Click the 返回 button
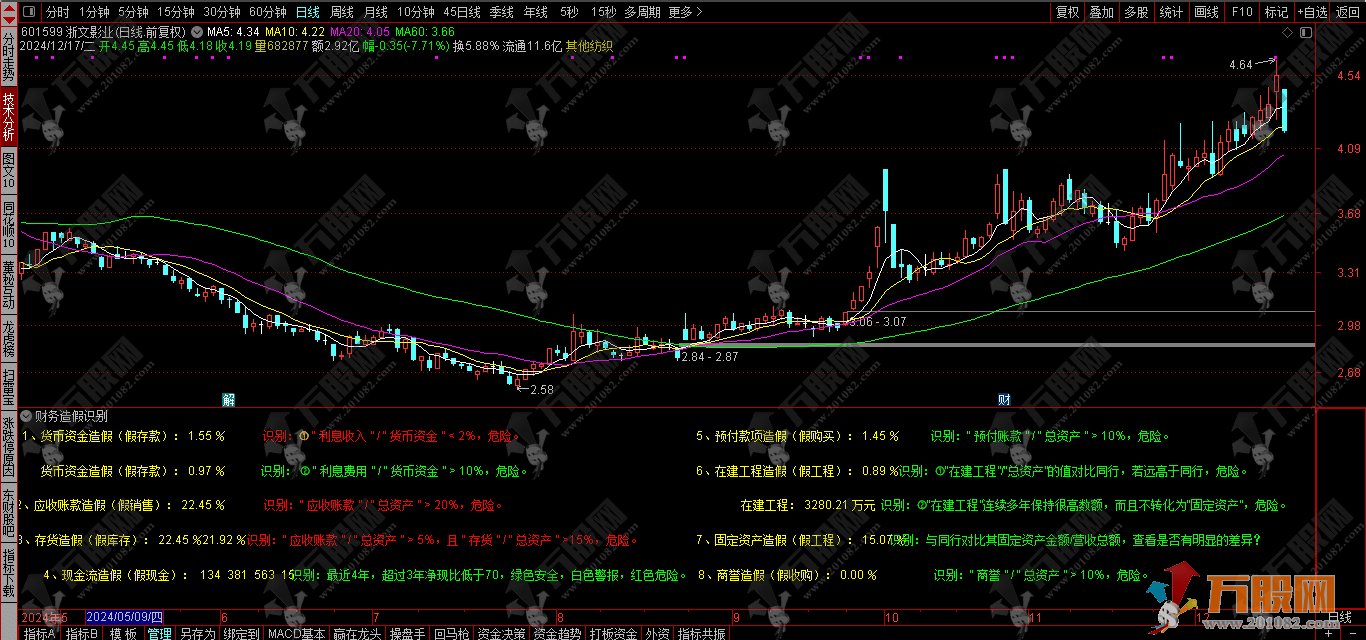Screen dimensions: 1366x640 pyautogui.click(x=1347, y=12)
